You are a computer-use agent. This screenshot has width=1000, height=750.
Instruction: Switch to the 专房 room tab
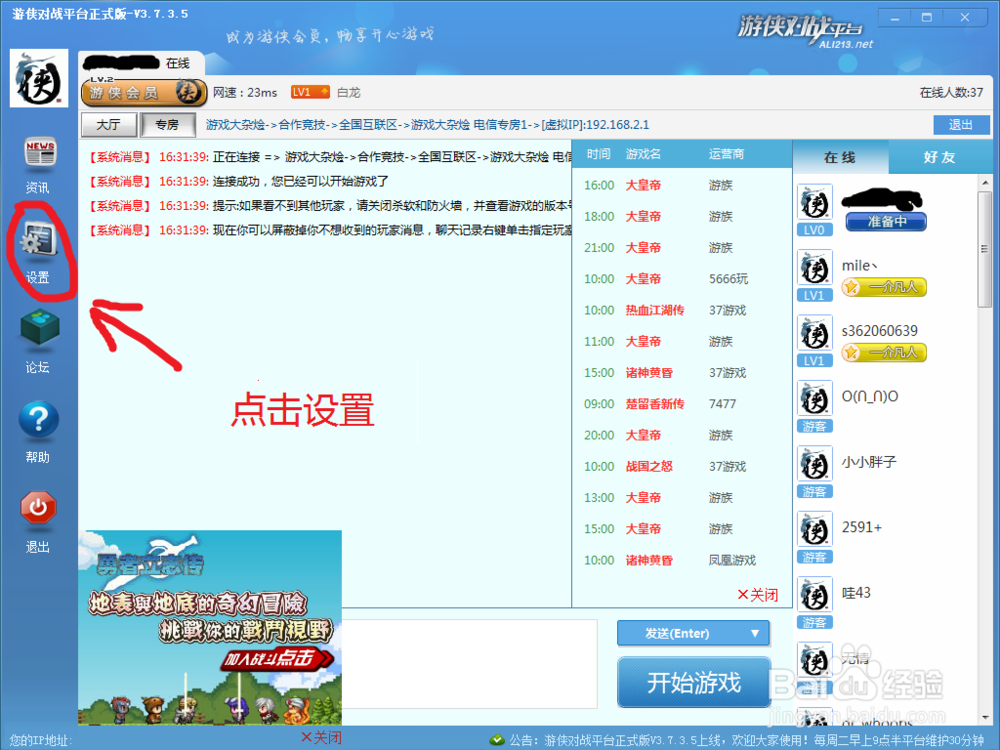pos(167,125)
